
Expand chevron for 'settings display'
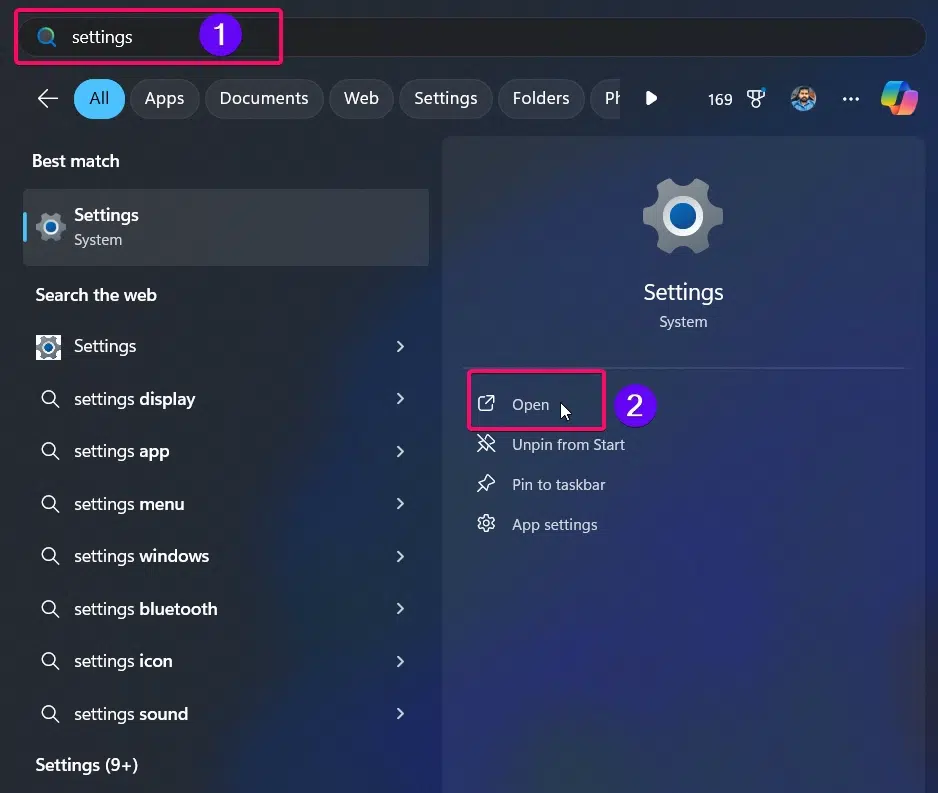pyautogui.click(x=400, y=398)
